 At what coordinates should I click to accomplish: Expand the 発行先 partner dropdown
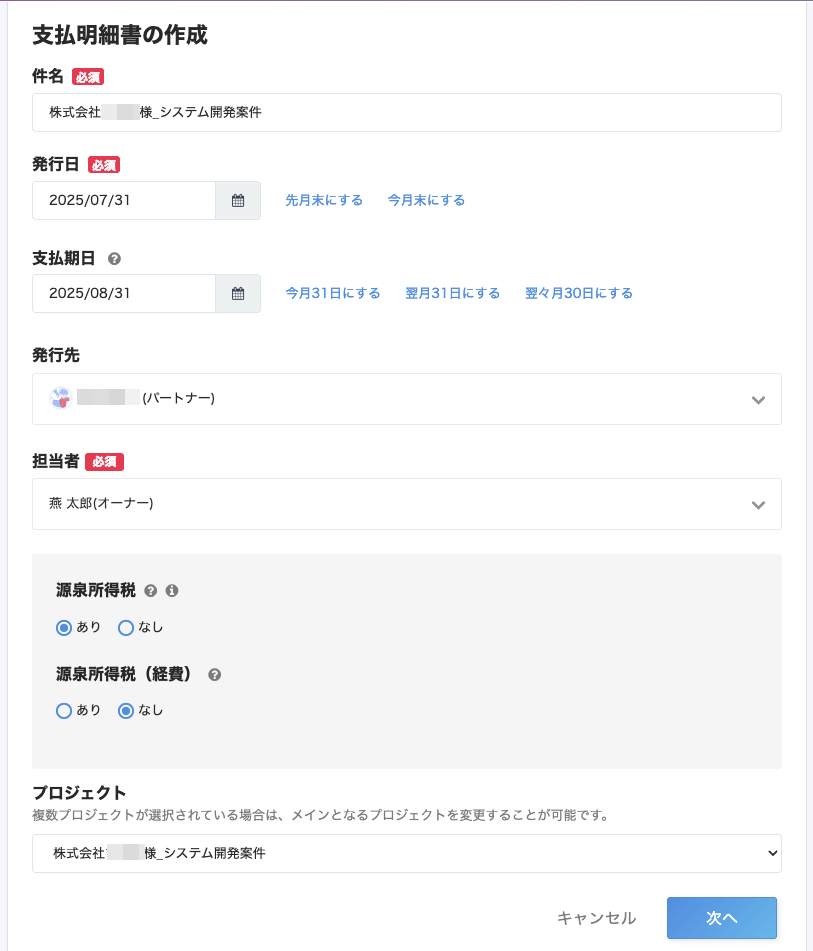coord(406,399)
